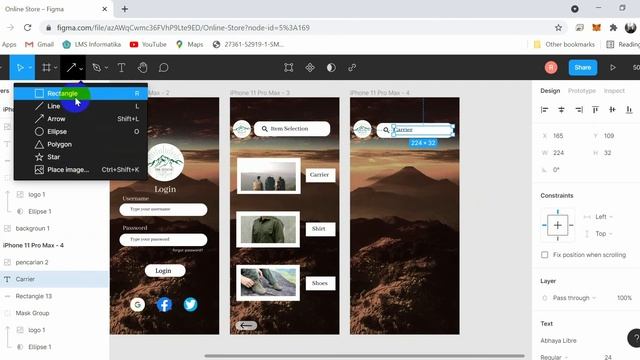Click the Align bottom icon
This screenshot has height=360, width=640.
[x=629, y=110]
